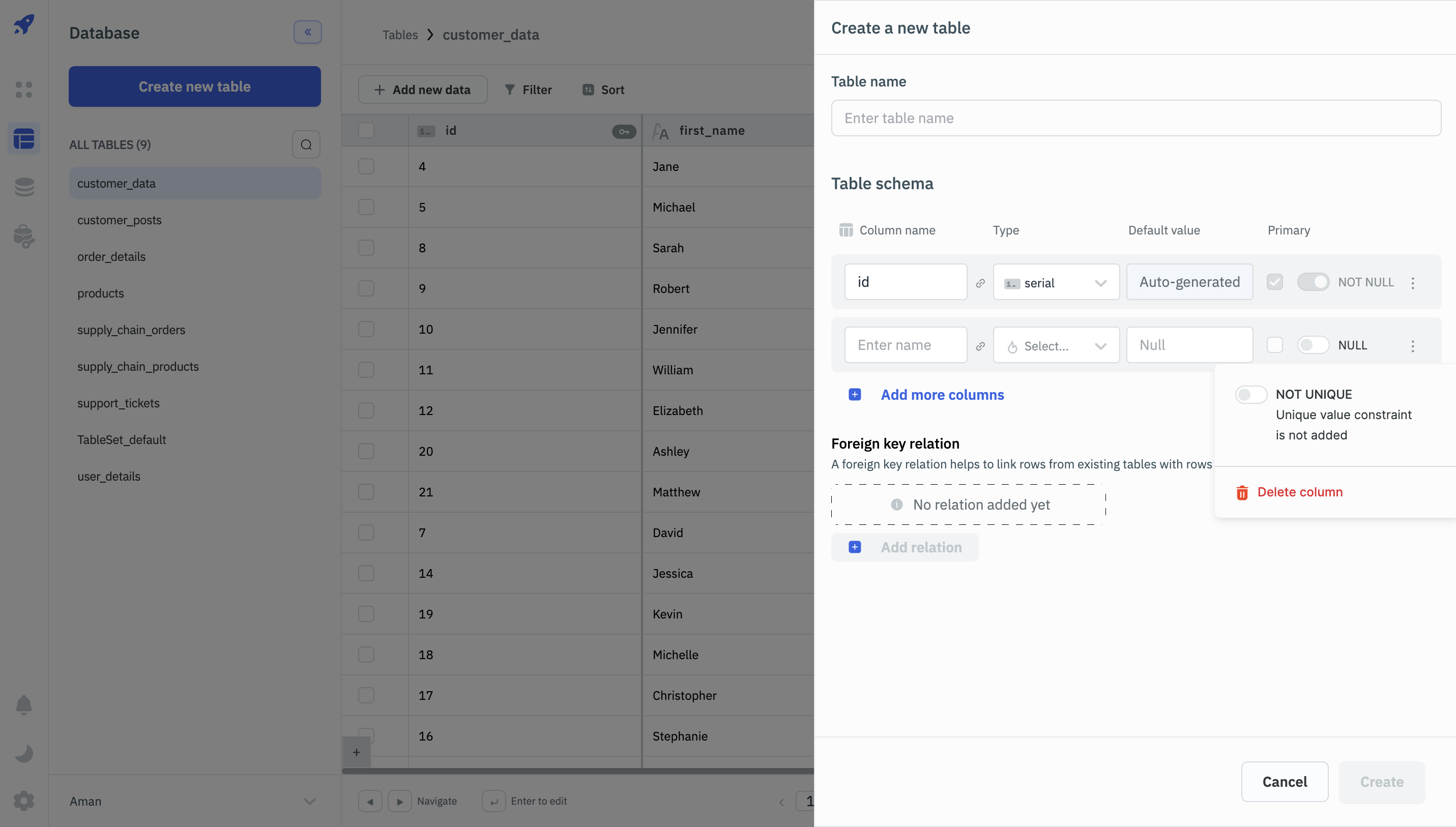Check the primary checkbox for new column
This screenshot has height=827, width=1456.
point(1275,345)
